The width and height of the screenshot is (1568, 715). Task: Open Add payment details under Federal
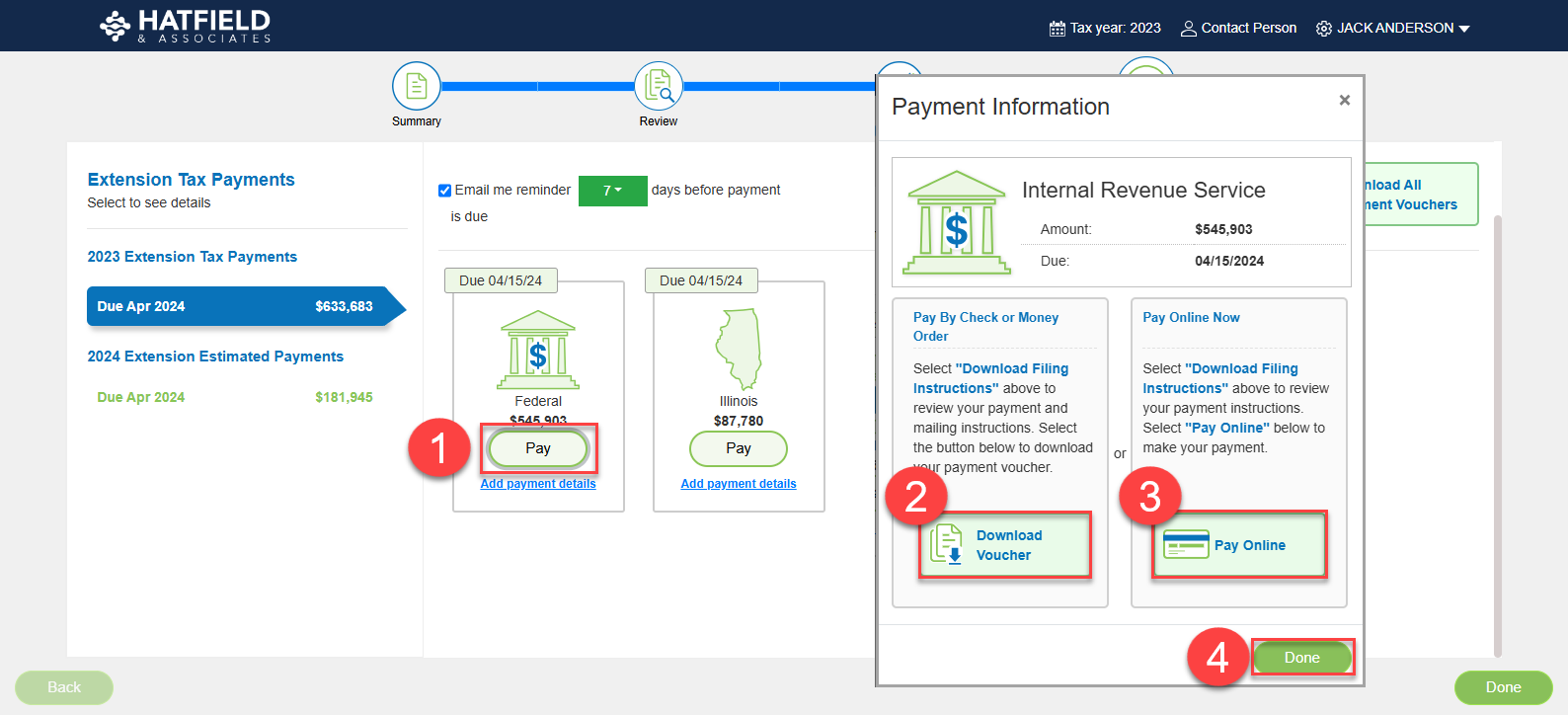click(538, 484)
